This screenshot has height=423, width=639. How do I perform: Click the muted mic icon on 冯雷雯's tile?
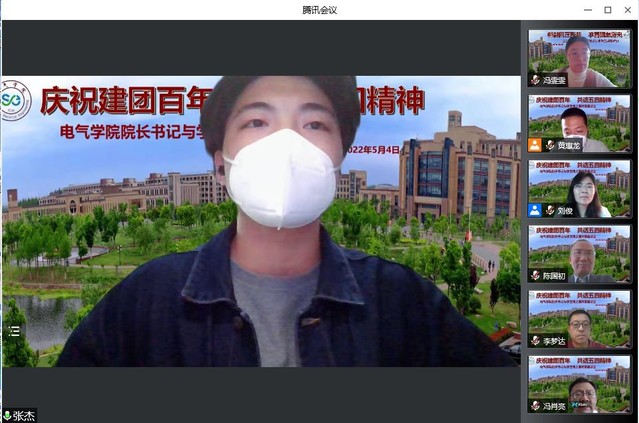click(535, 80)
